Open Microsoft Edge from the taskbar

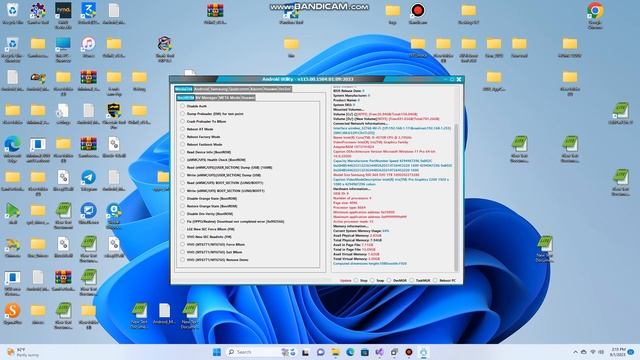coord(350,352)
